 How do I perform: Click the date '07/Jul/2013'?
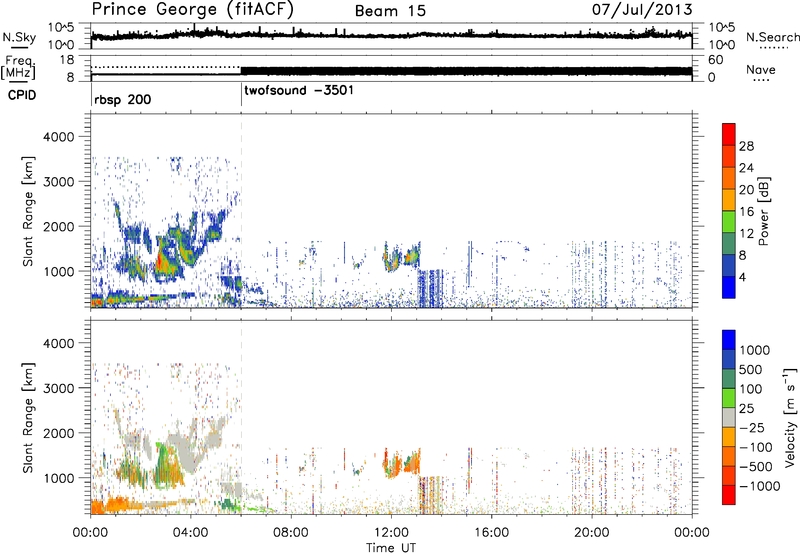642,10
